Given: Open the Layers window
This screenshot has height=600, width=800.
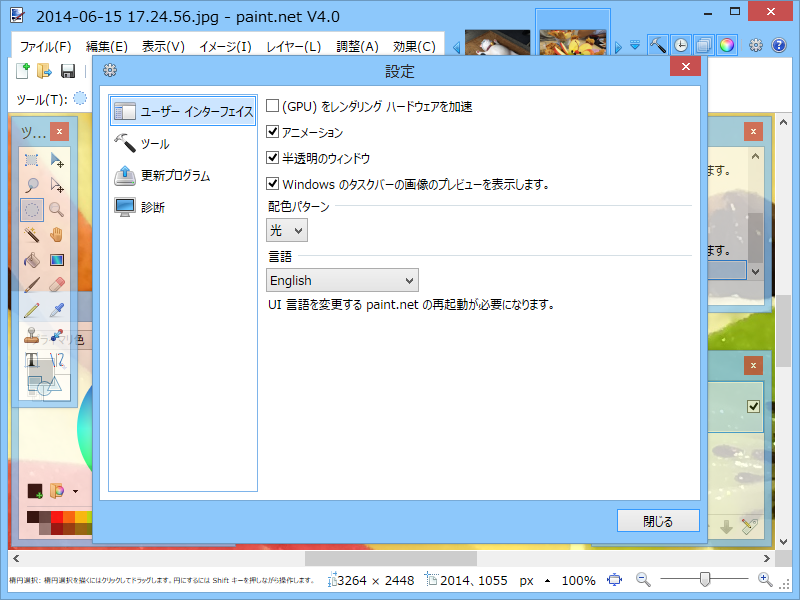Looking at the screenshot, I should 703,45.
